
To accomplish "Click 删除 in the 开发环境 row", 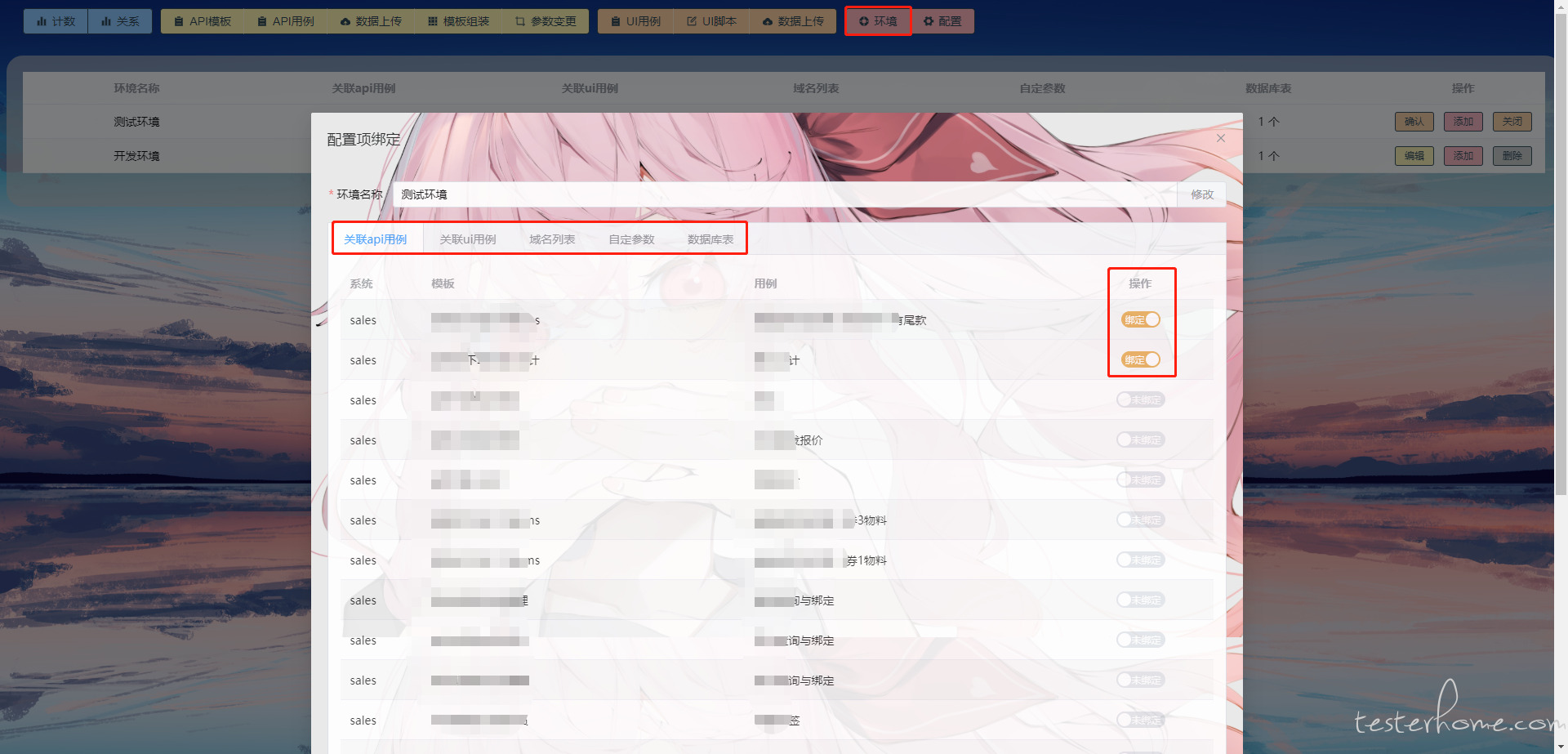I will point(1512,156).
